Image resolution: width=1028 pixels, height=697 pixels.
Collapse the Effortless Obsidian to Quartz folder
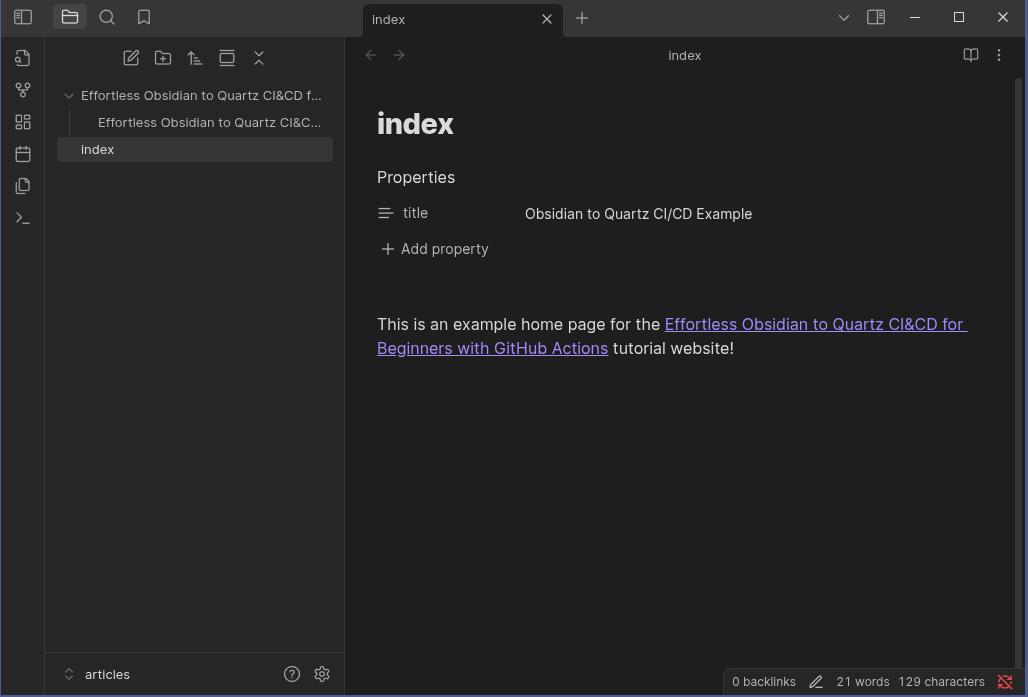click(x=69, y=96)
